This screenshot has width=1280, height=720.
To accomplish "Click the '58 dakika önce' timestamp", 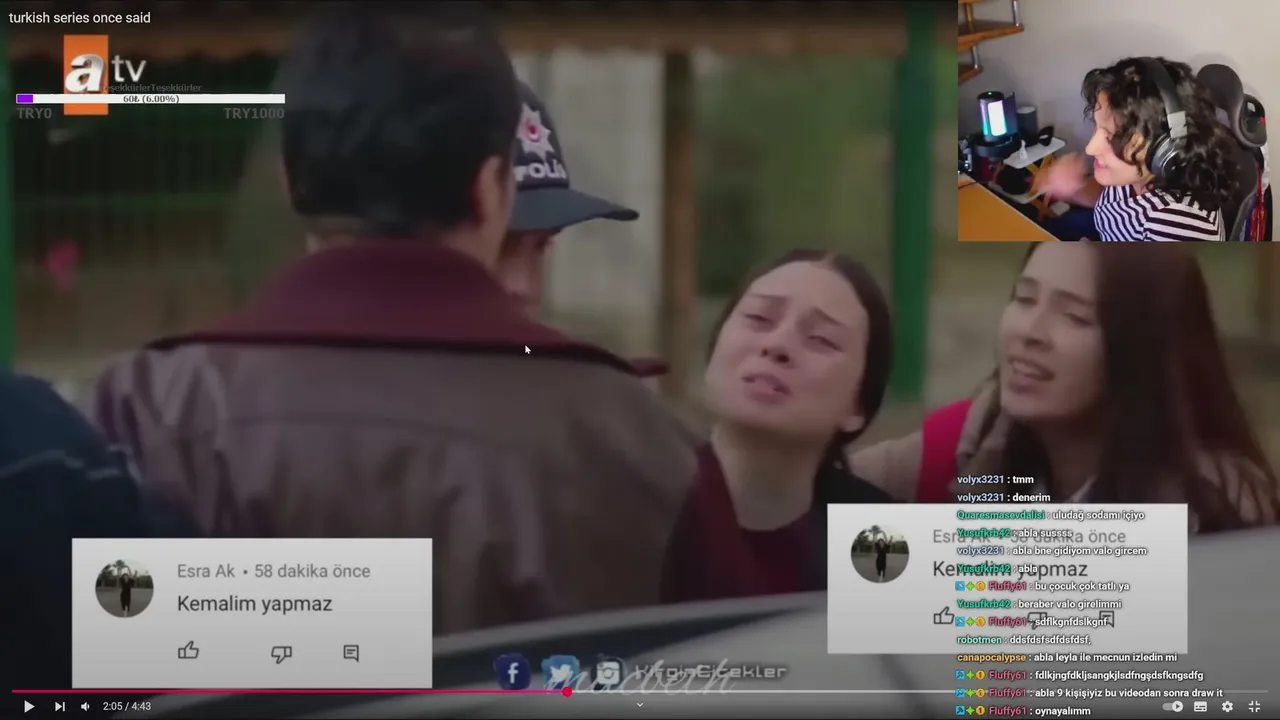I will 312,571.
